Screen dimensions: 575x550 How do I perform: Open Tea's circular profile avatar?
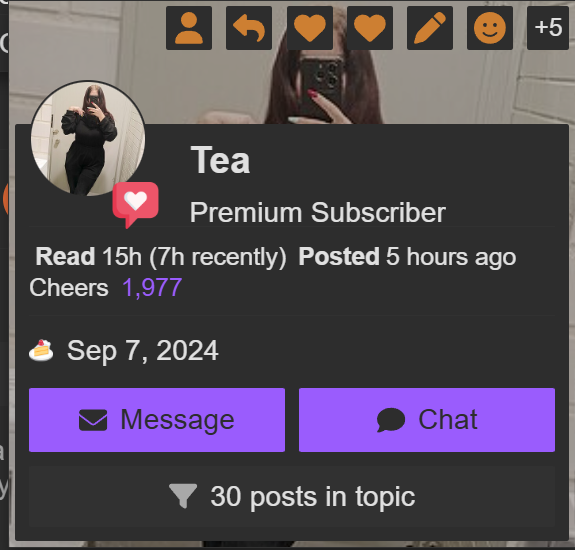point(88,138)
